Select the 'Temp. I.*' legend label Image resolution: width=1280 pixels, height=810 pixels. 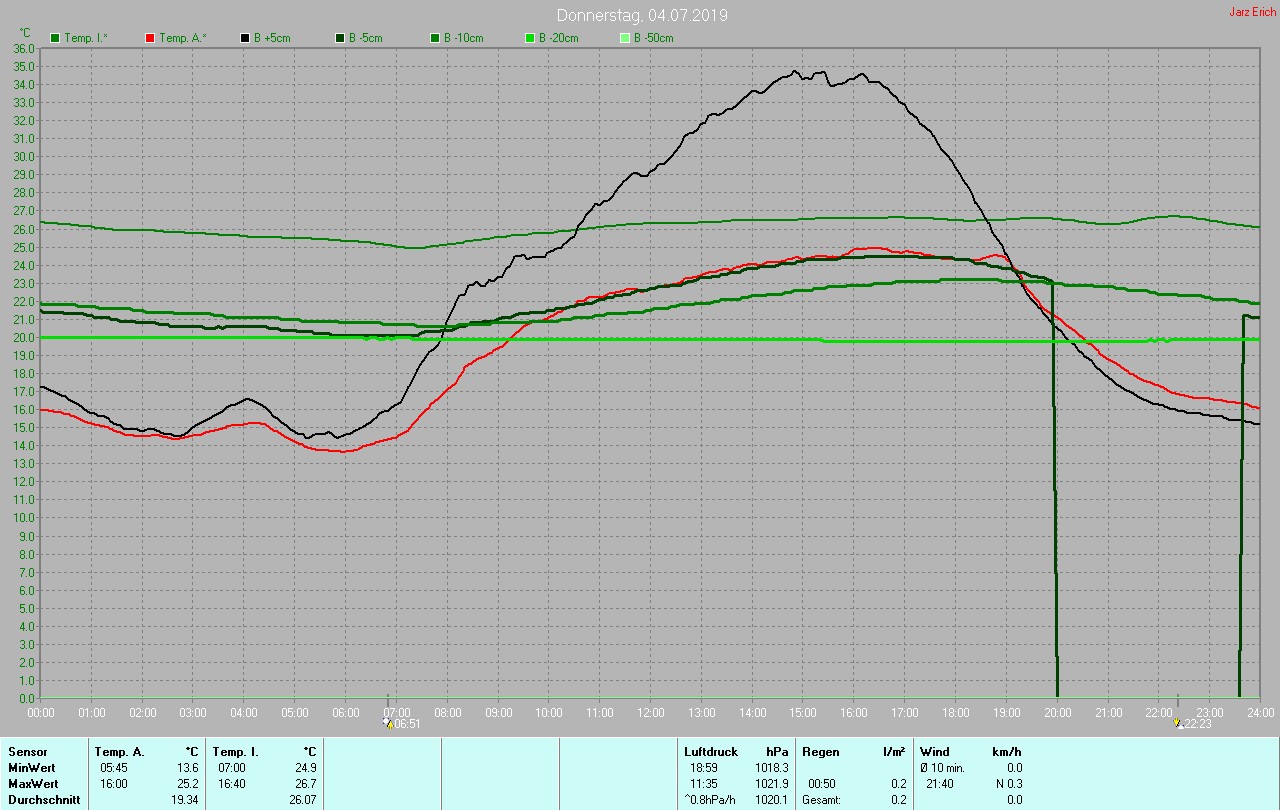click(87, 38)
